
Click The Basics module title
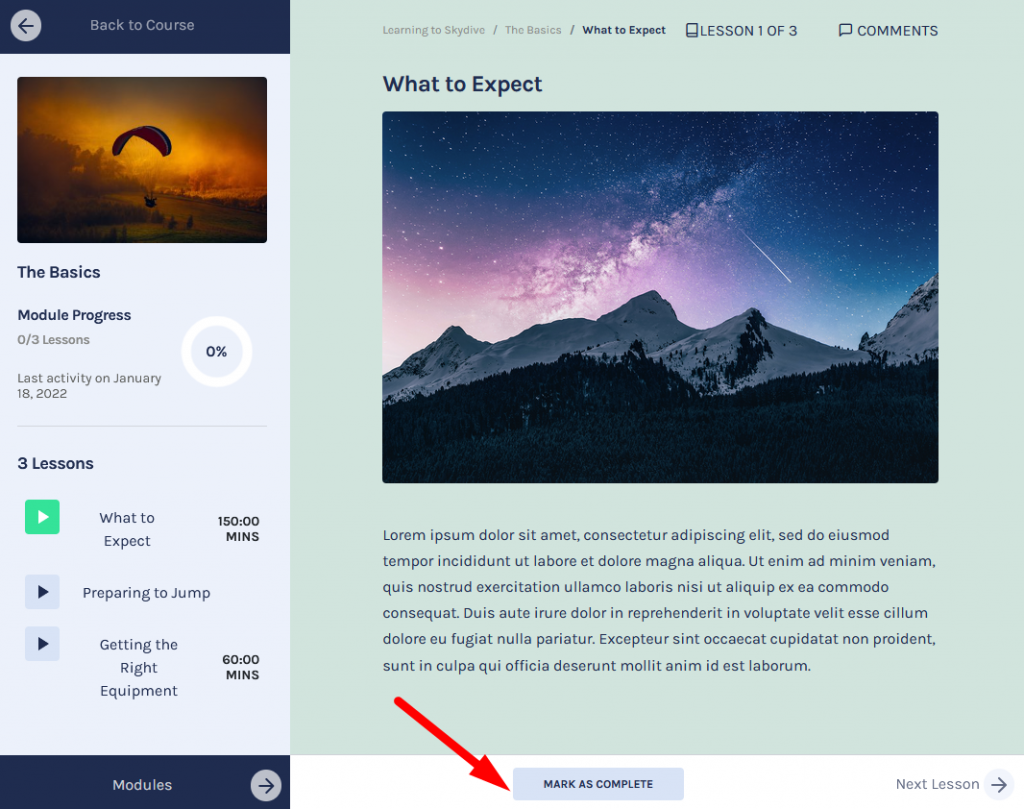pos(59,272)
